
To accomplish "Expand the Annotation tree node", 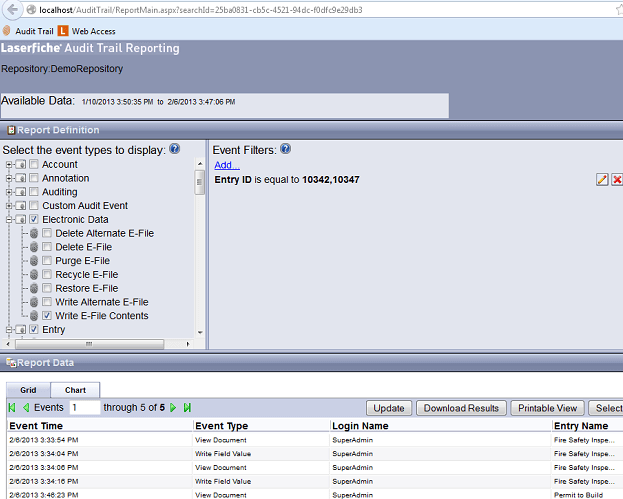I will 9,178.
